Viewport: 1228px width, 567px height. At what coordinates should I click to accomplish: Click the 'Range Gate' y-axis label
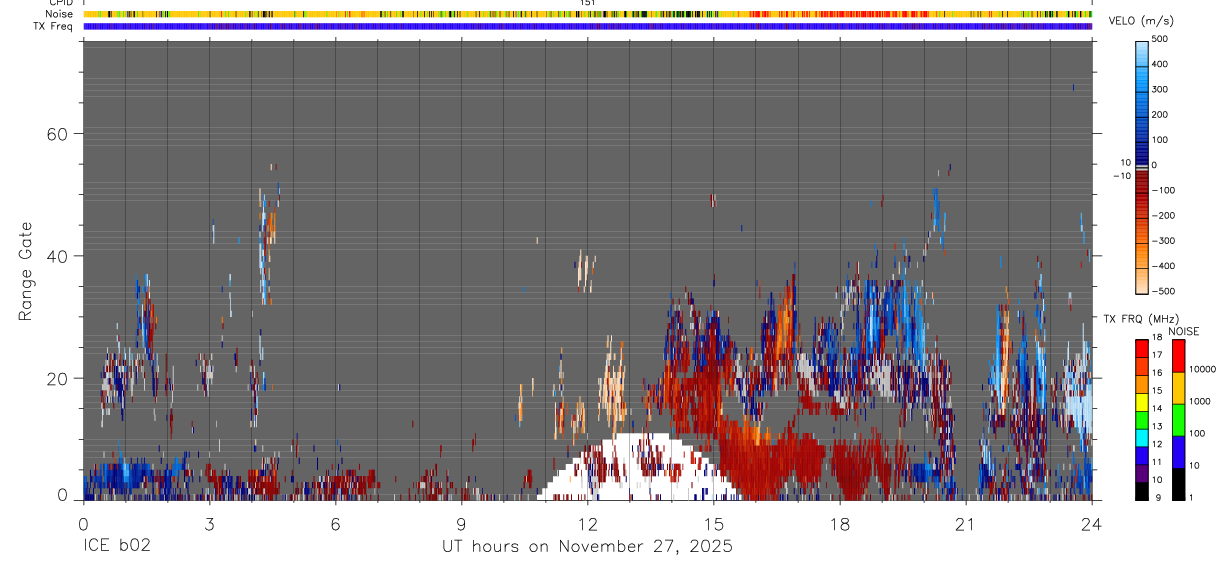pos(25,271)
